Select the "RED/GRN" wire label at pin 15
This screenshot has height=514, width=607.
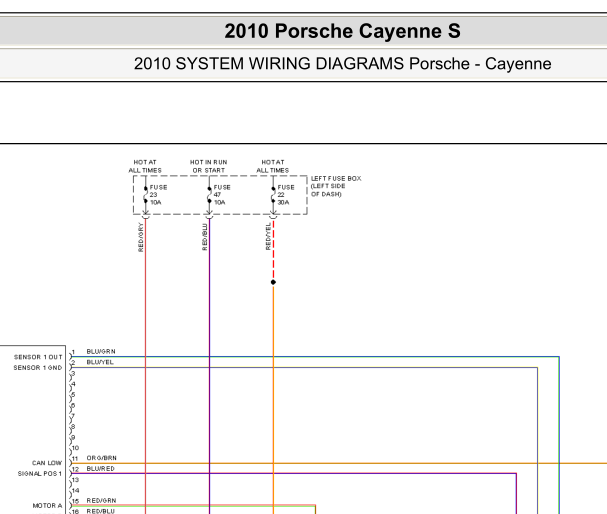pos(101,500)
